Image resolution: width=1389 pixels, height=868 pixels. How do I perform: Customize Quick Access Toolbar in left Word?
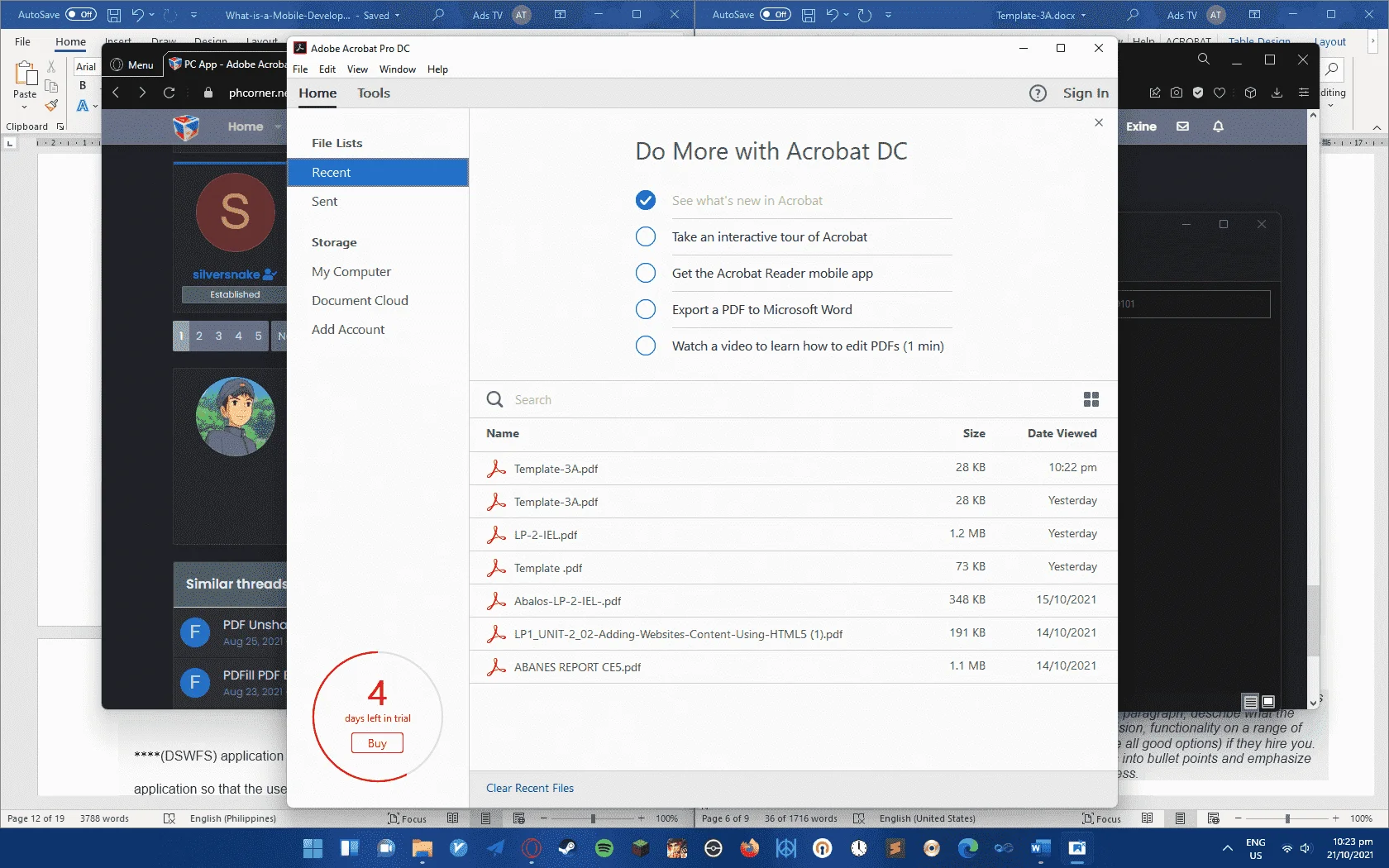click(x=193, y=15)
